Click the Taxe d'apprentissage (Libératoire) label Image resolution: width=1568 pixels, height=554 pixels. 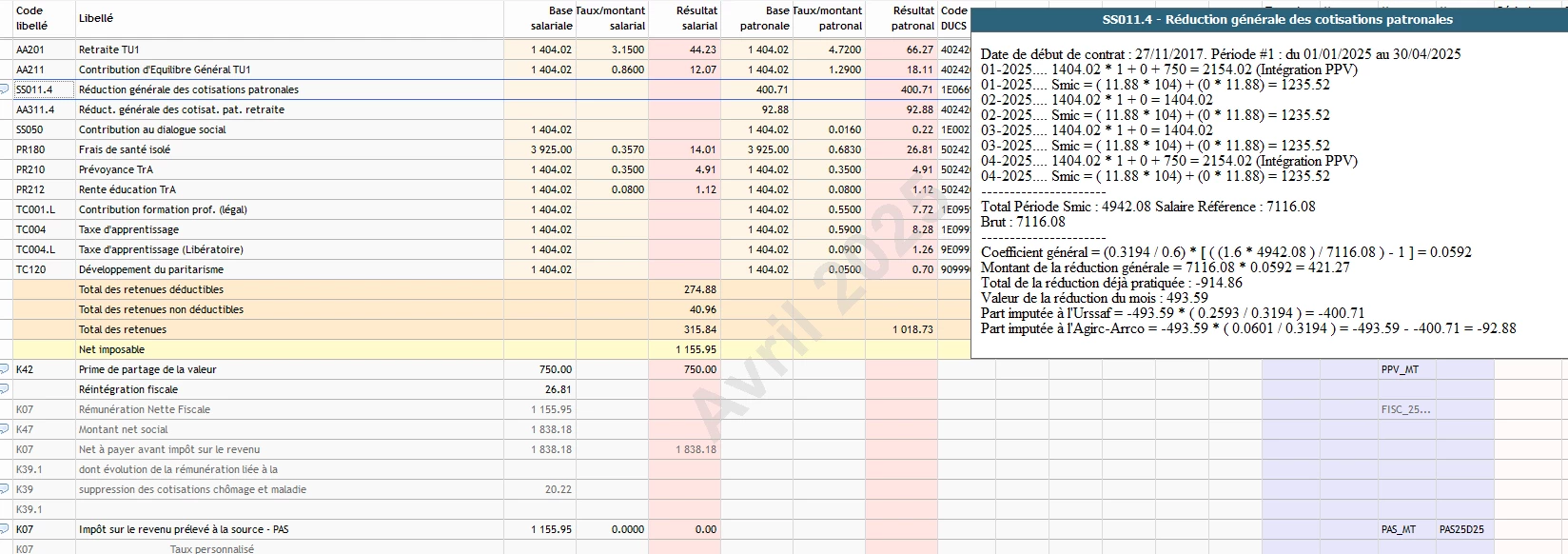(161, 249)
